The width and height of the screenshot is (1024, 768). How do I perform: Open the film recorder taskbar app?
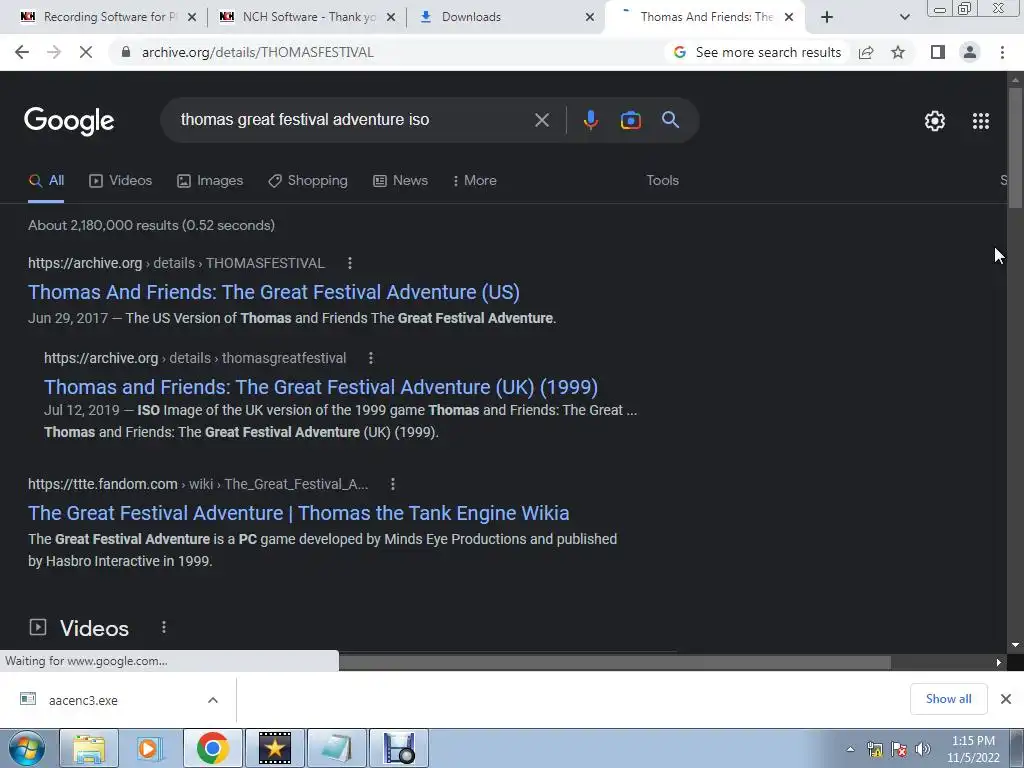click(399, 748)
